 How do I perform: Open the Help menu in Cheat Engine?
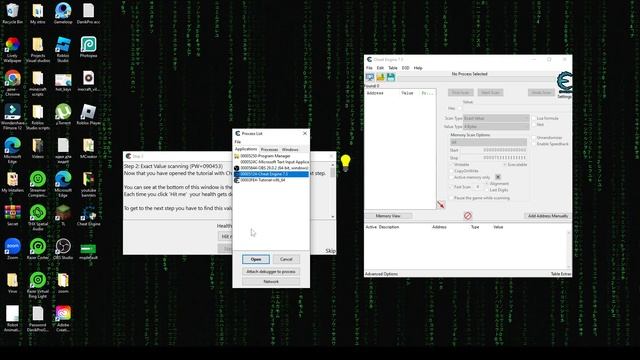(418, 68)
